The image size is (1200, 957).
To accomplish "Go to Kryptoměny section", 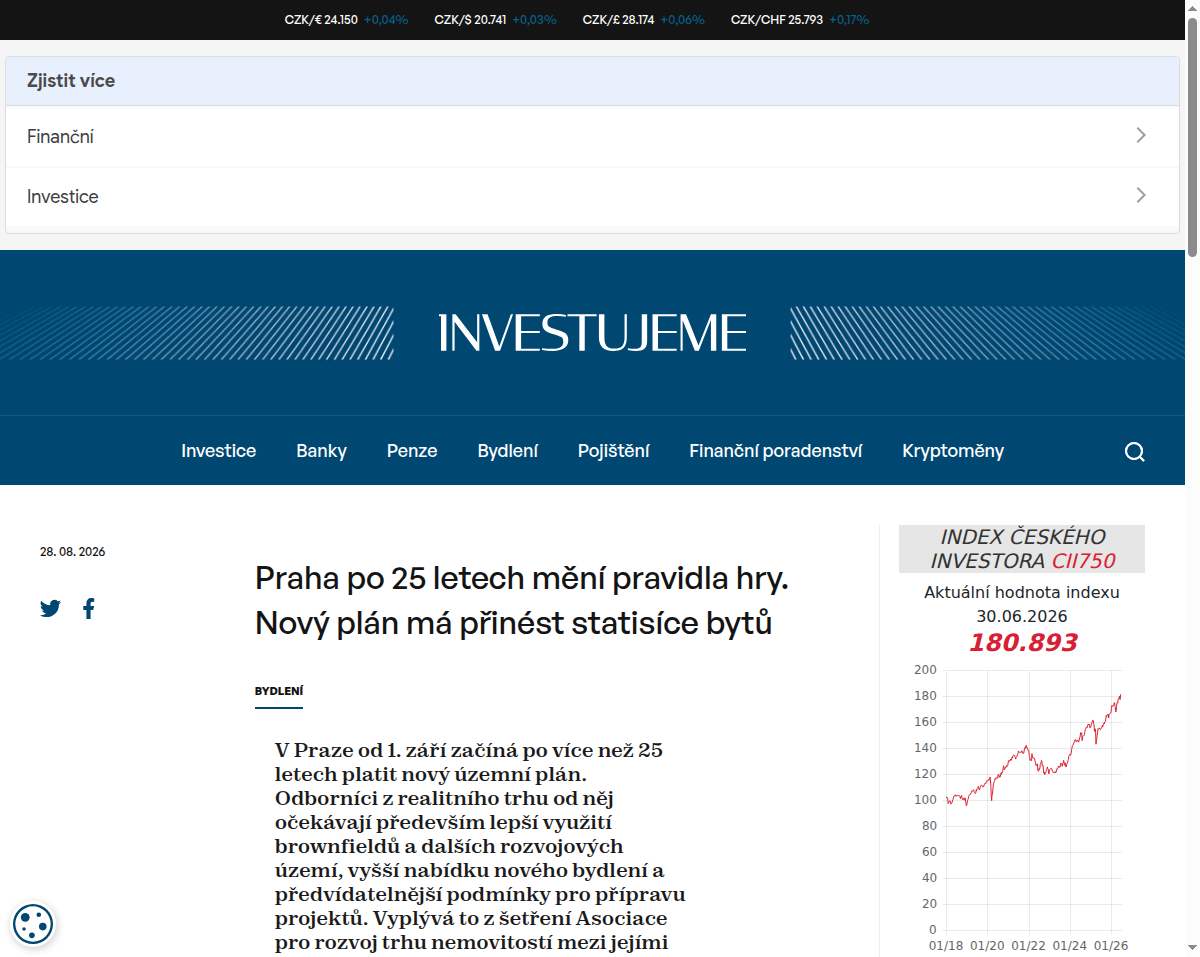I will (x=953, y=451).
